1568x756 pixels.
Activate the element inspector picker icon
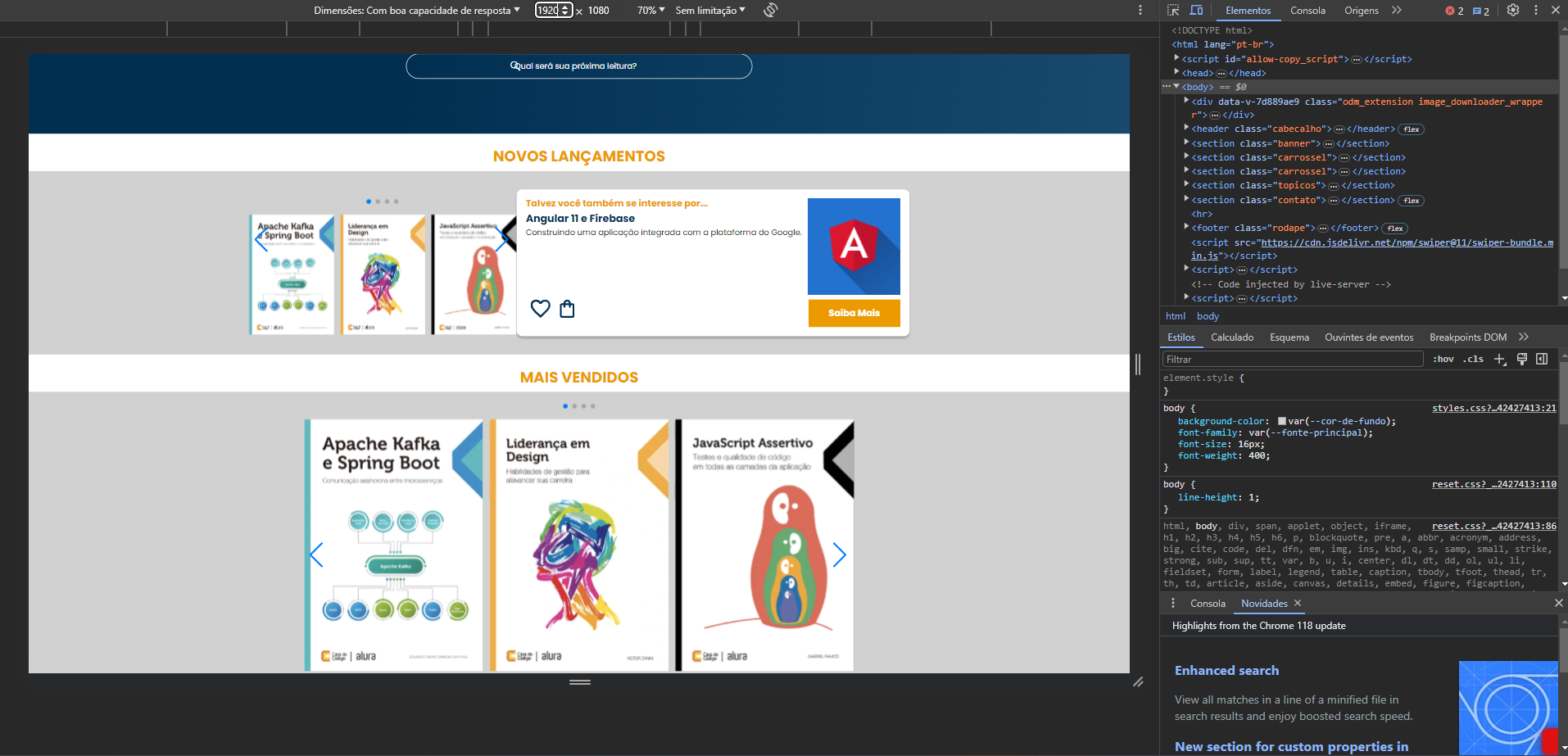[x=1173, y=11]
